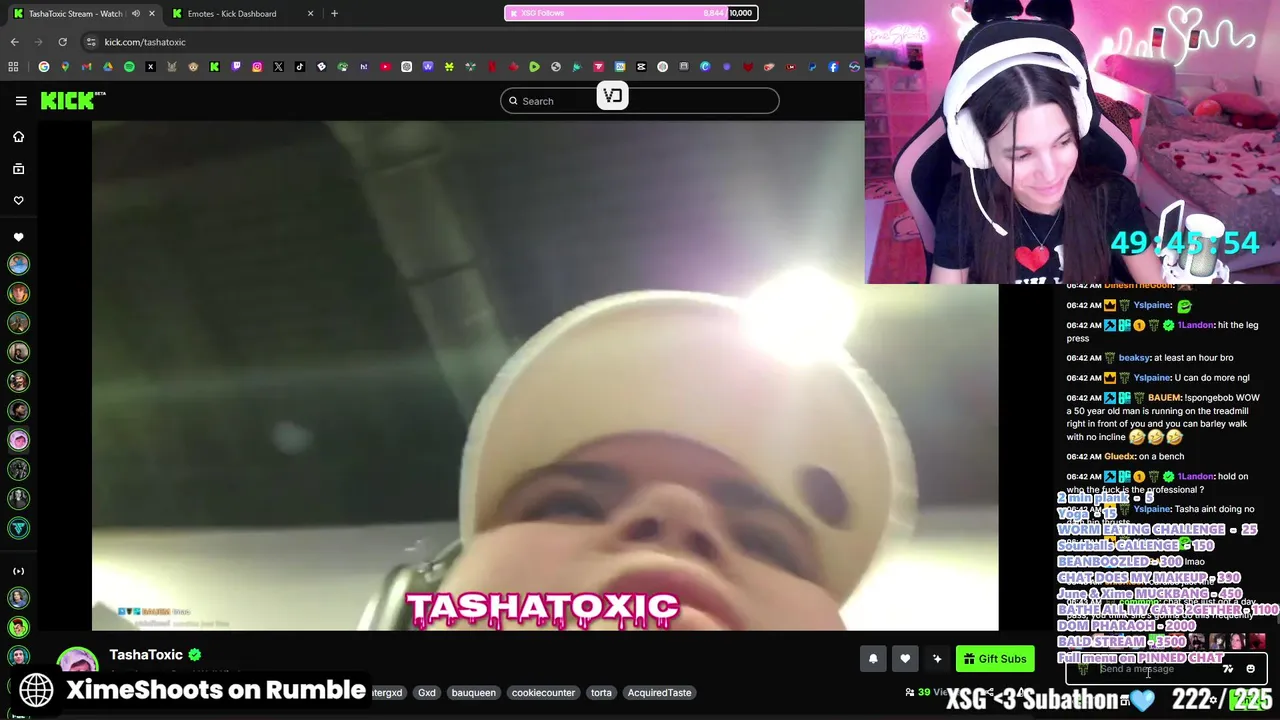The width and height of the screenshot is (1280, 720).
Task: Open TashaToxic channel name link
Action: pos(146,655)
